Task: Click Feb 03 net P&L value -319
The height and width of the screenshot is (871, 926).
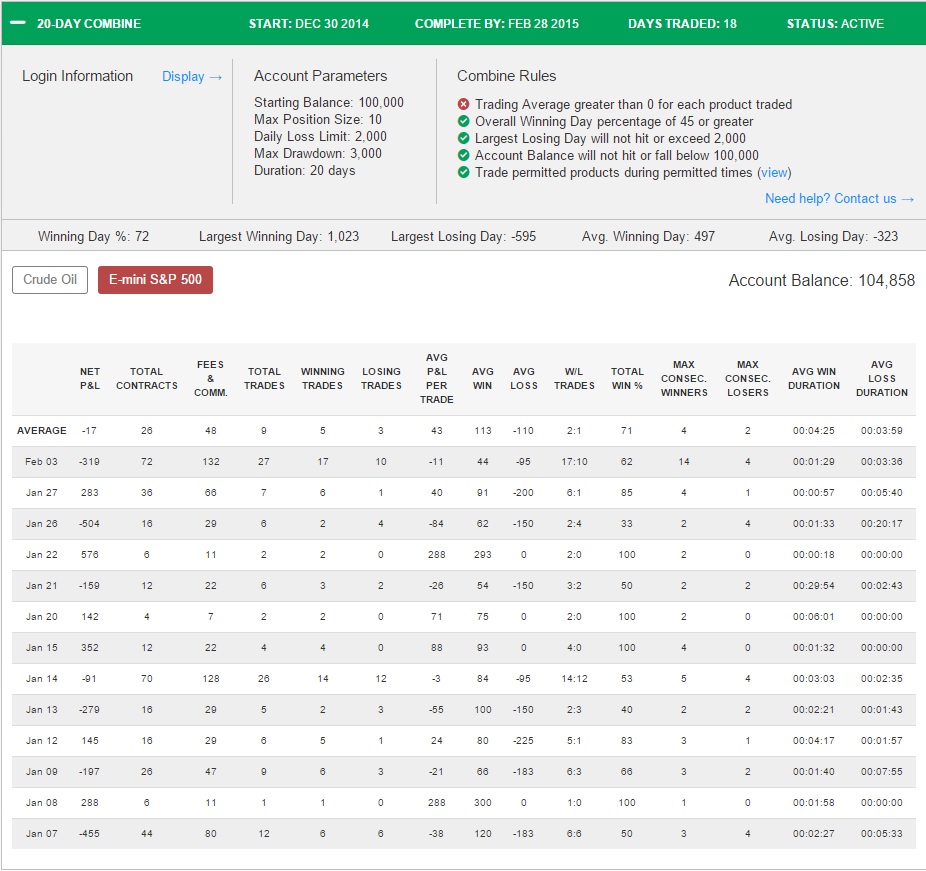Action: click(89, 462)
